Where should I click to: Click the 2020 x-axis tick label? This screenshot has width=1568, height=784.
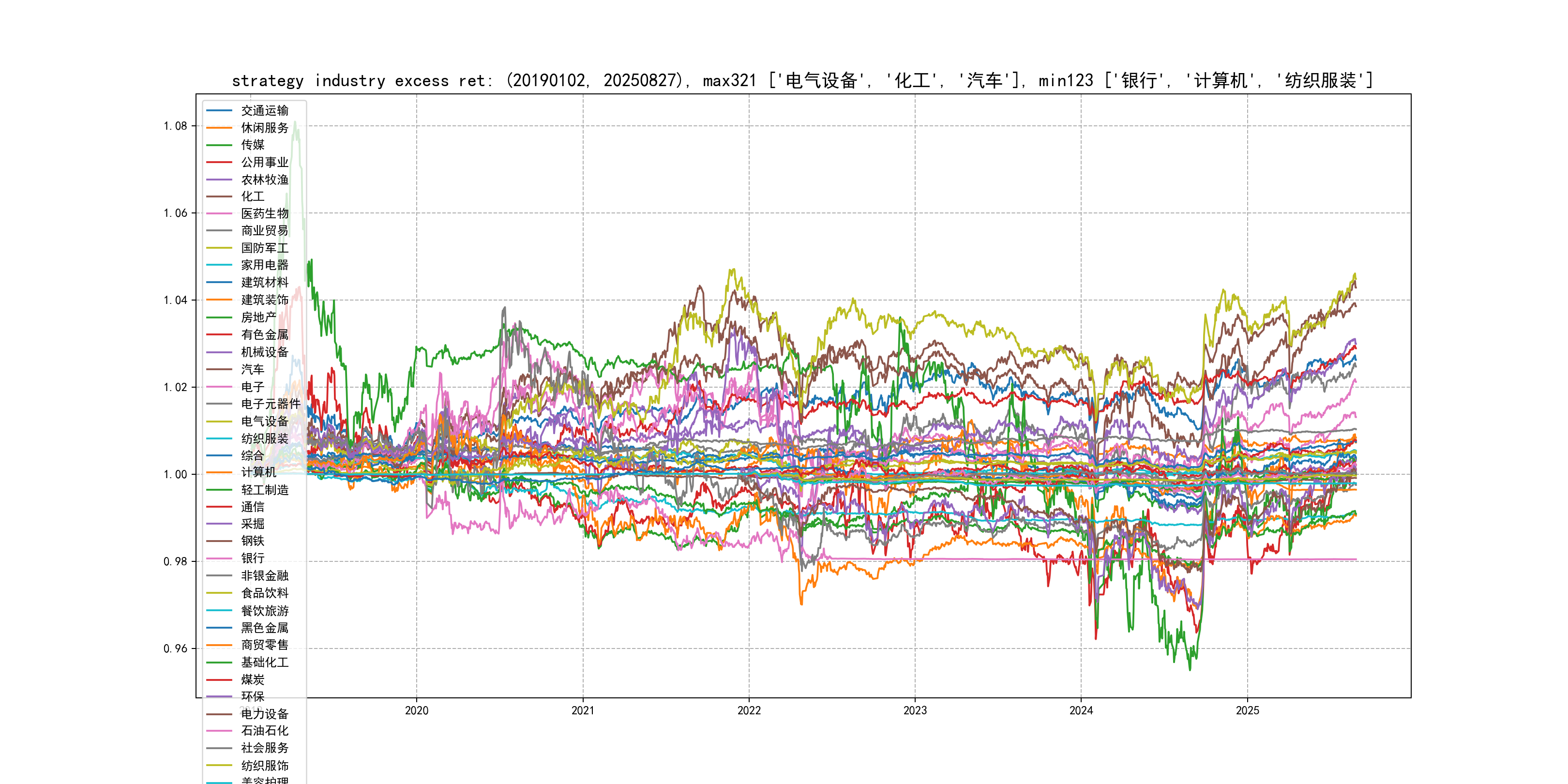[x=416, y=710]
